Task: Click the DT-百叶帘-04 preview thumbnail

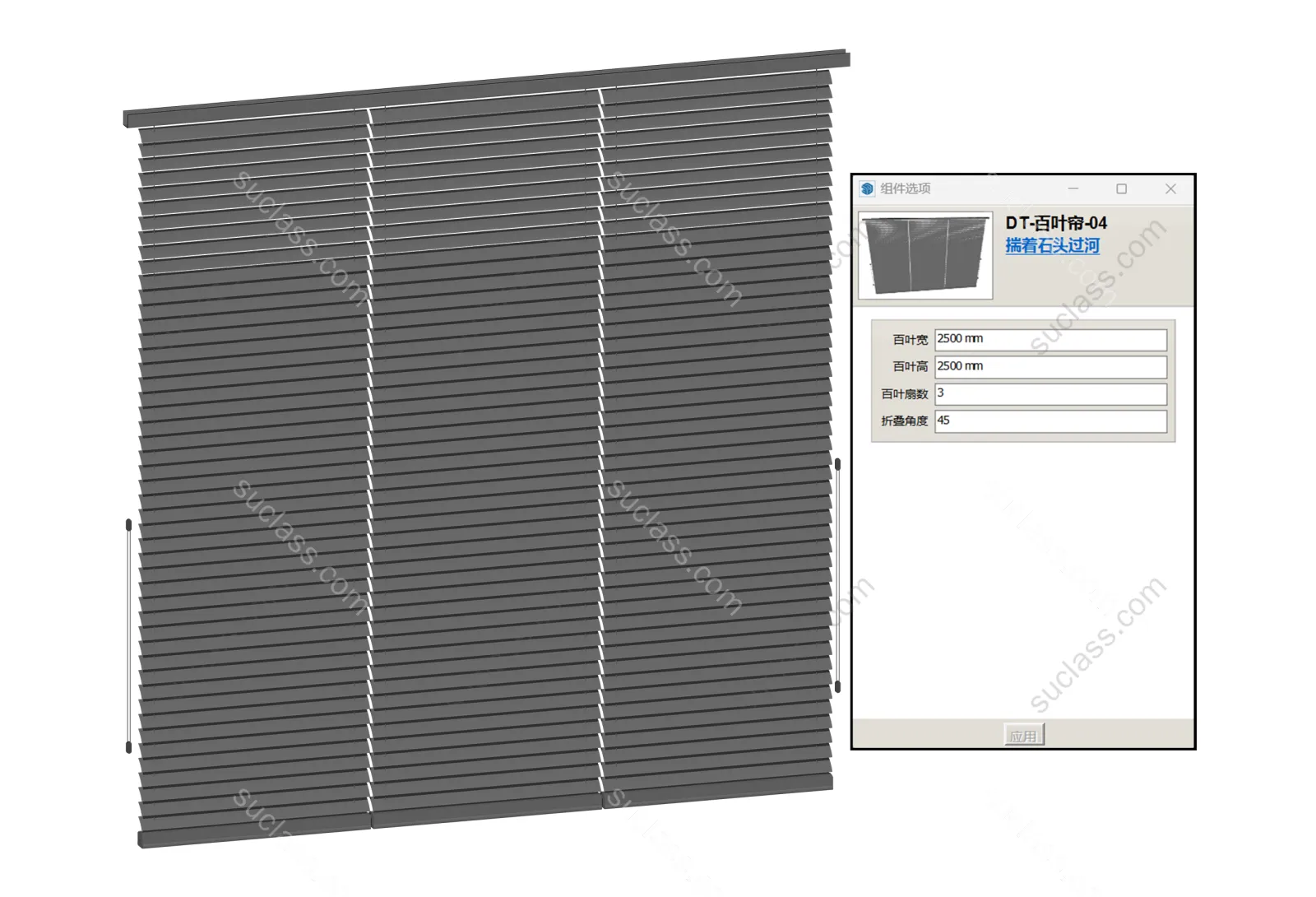Action: [925, 255]
